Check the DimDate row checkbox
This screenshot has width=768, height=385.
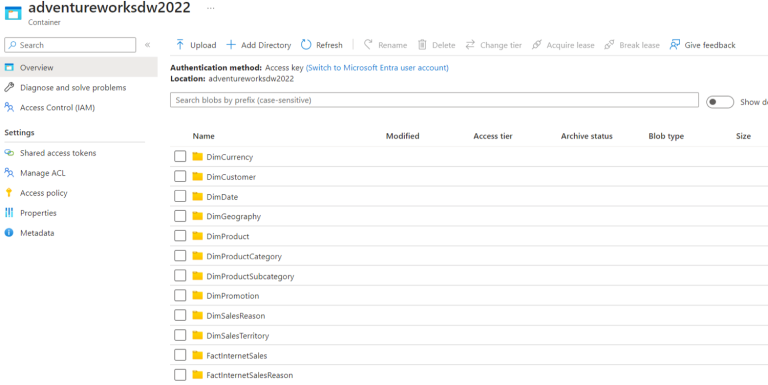[180, 196]
